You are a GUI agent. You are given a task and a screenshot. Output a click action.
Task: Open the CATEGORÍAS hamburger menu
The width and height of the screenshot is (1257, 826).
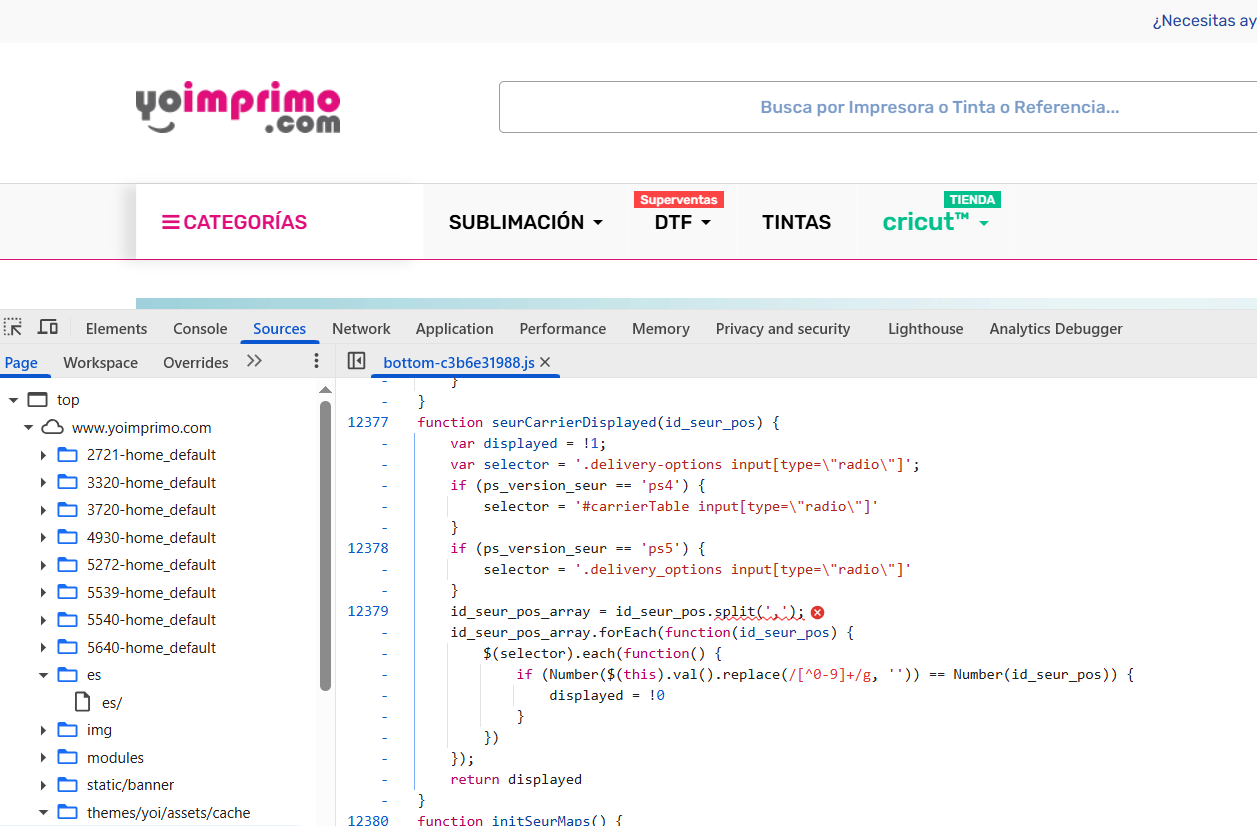click(235, 222)
